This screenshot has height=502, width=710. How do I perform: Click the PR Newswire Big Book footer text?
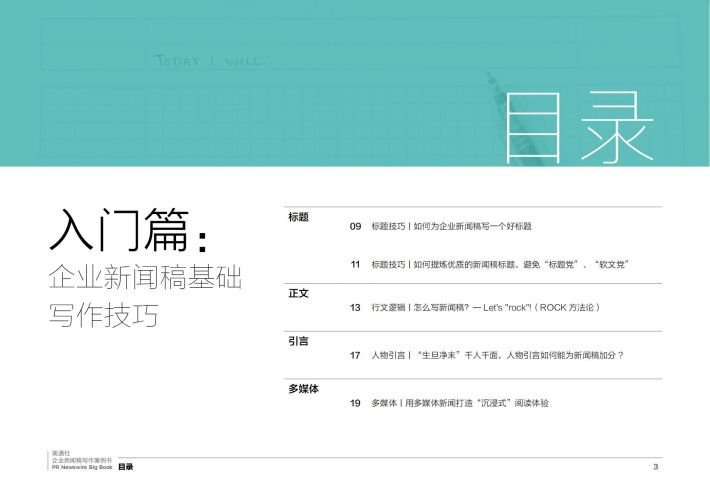coord(81,467)
